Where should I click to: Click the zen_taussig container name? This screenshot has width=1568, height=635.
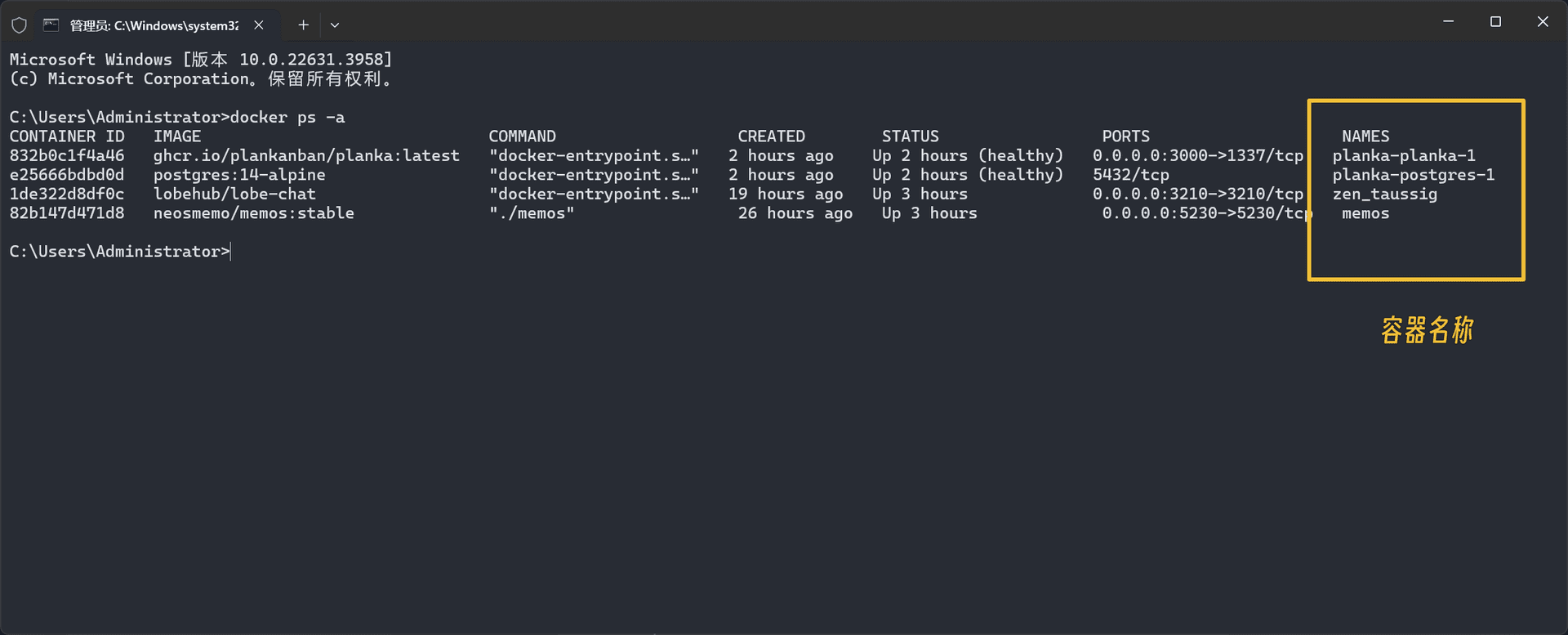(1384, 195)
